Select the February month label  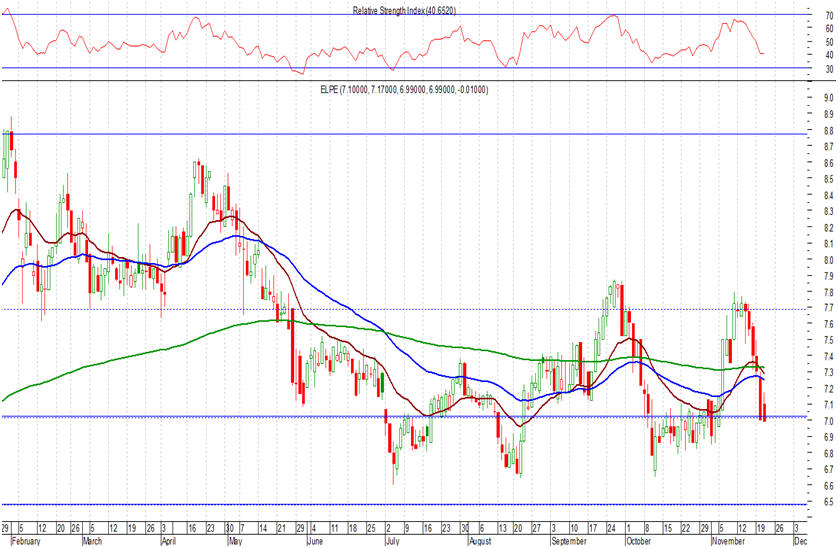26,541
